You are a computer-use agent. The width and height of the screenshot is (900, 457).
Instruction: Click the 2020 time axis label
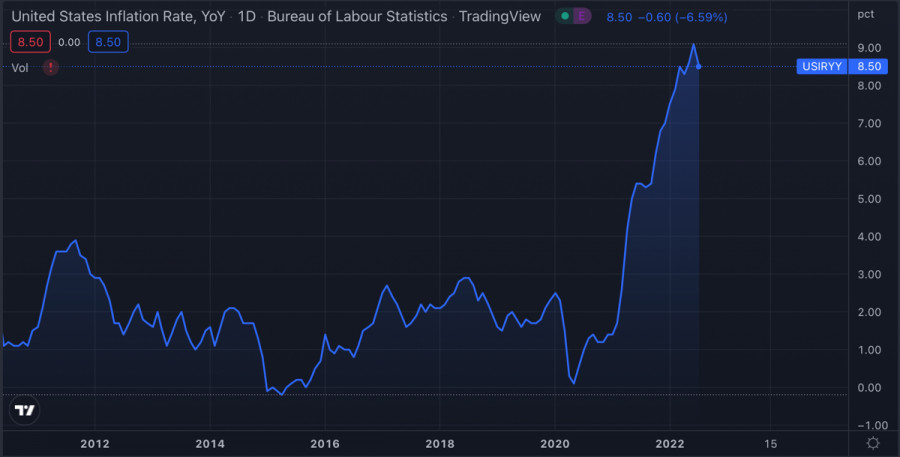[x=555, y=444]
